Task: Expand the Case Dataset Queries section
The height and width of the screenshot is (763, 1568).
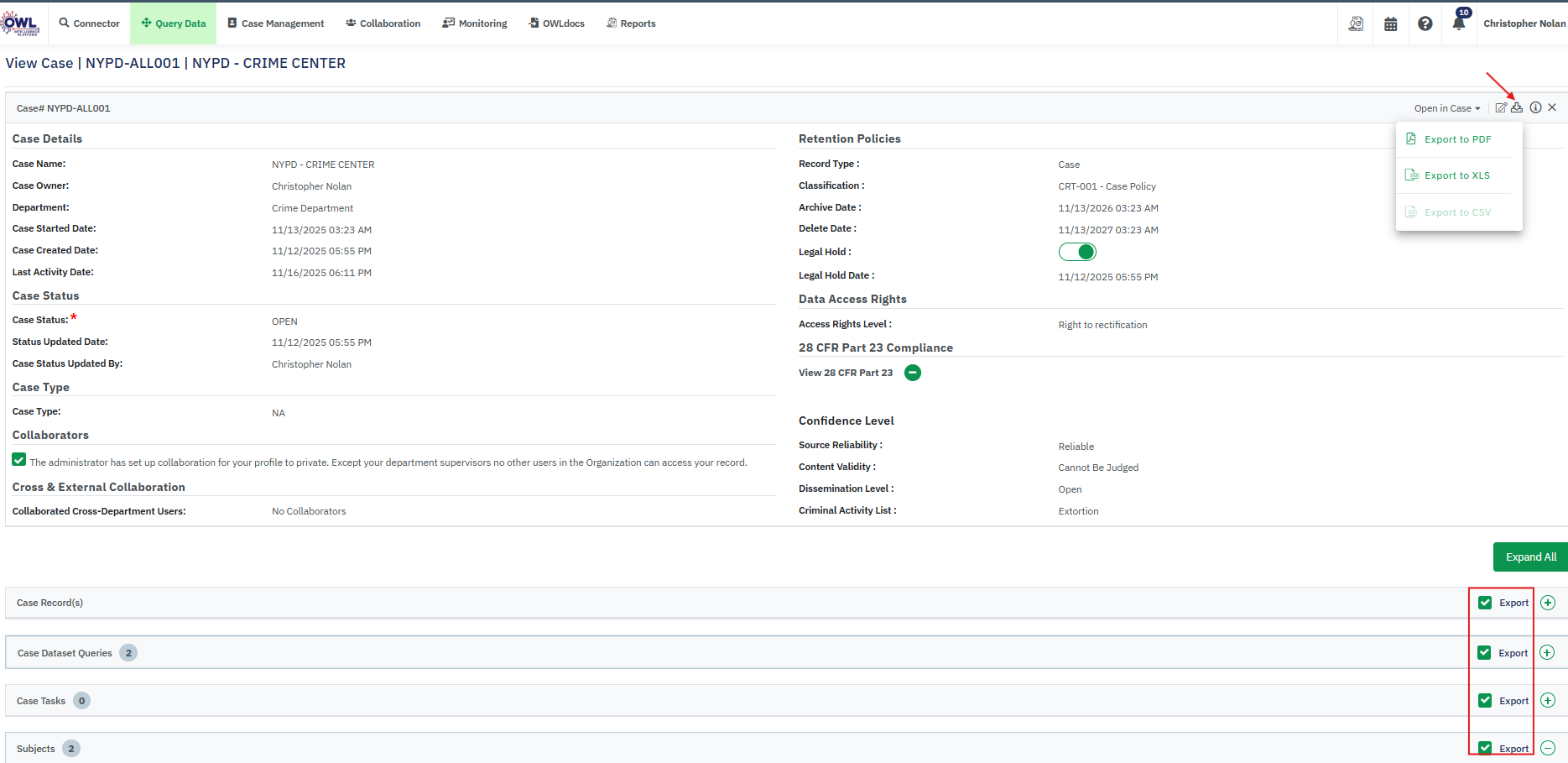Action: pos(1547,653)
